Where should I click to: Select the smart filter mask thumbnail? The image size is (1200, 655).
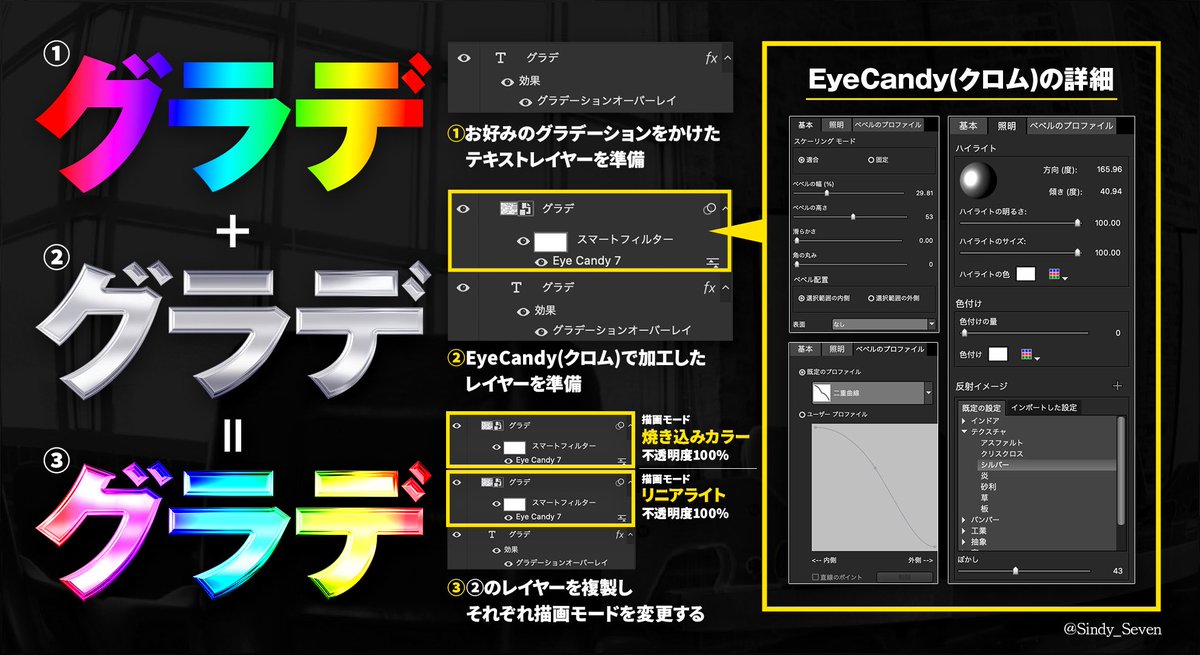550,240
